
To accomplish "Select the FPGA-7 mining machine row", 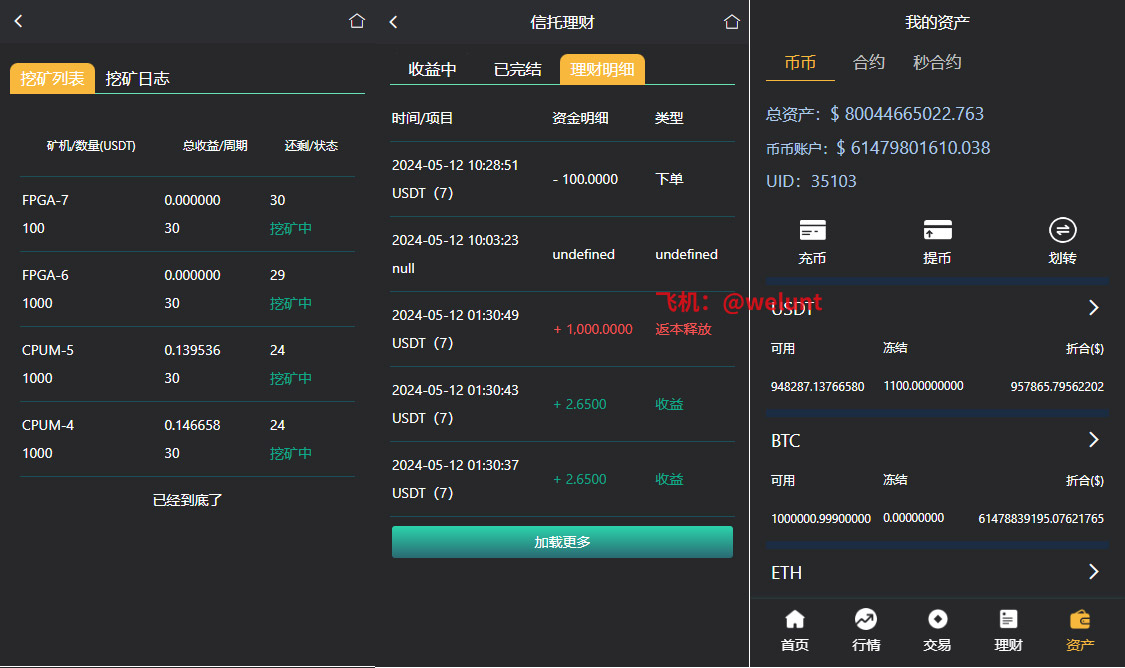I will tap(187, 214).
